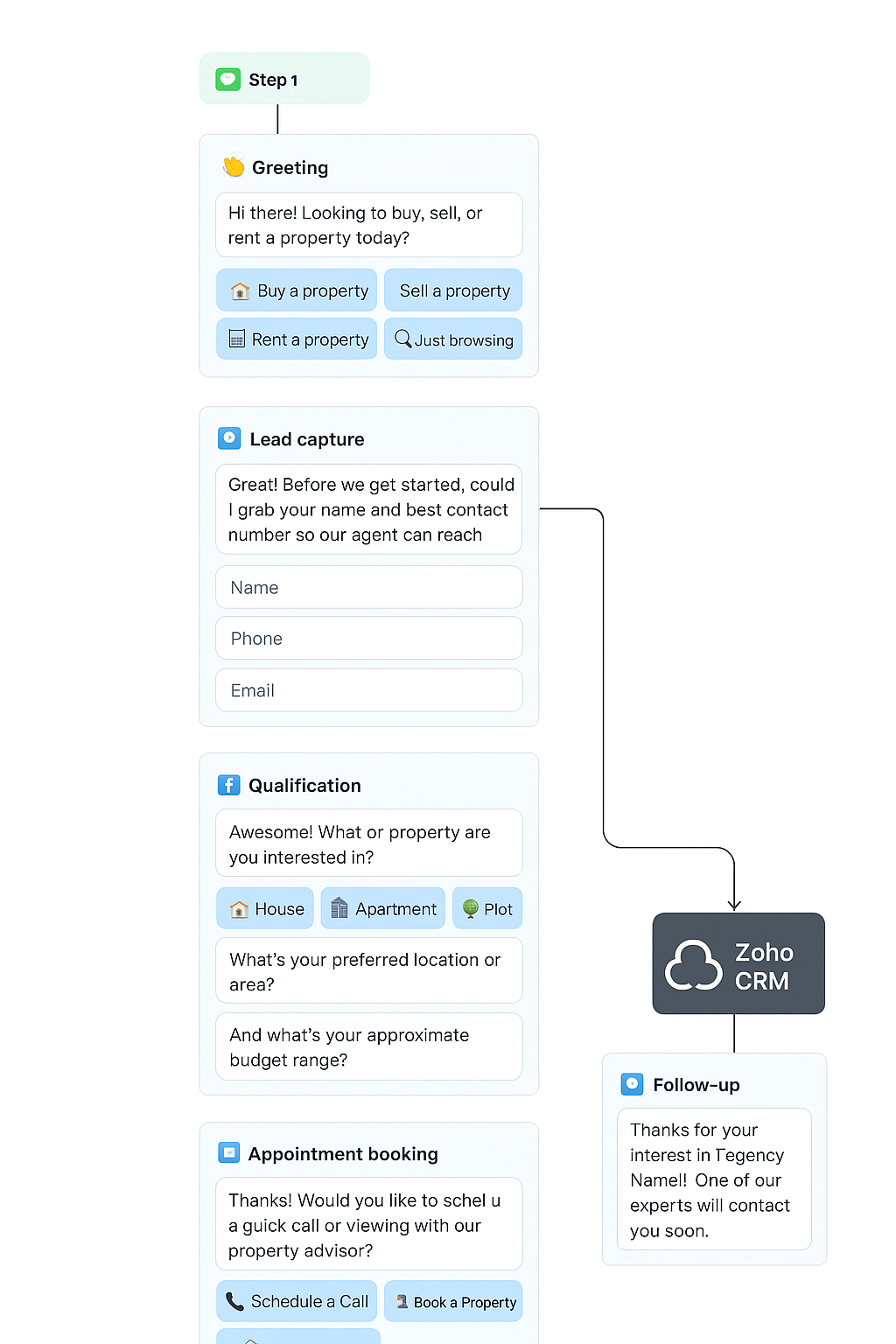Choose the Plot property type
Screen dimensions: 896x1344
pyautogui.click(x=486, y=908)
